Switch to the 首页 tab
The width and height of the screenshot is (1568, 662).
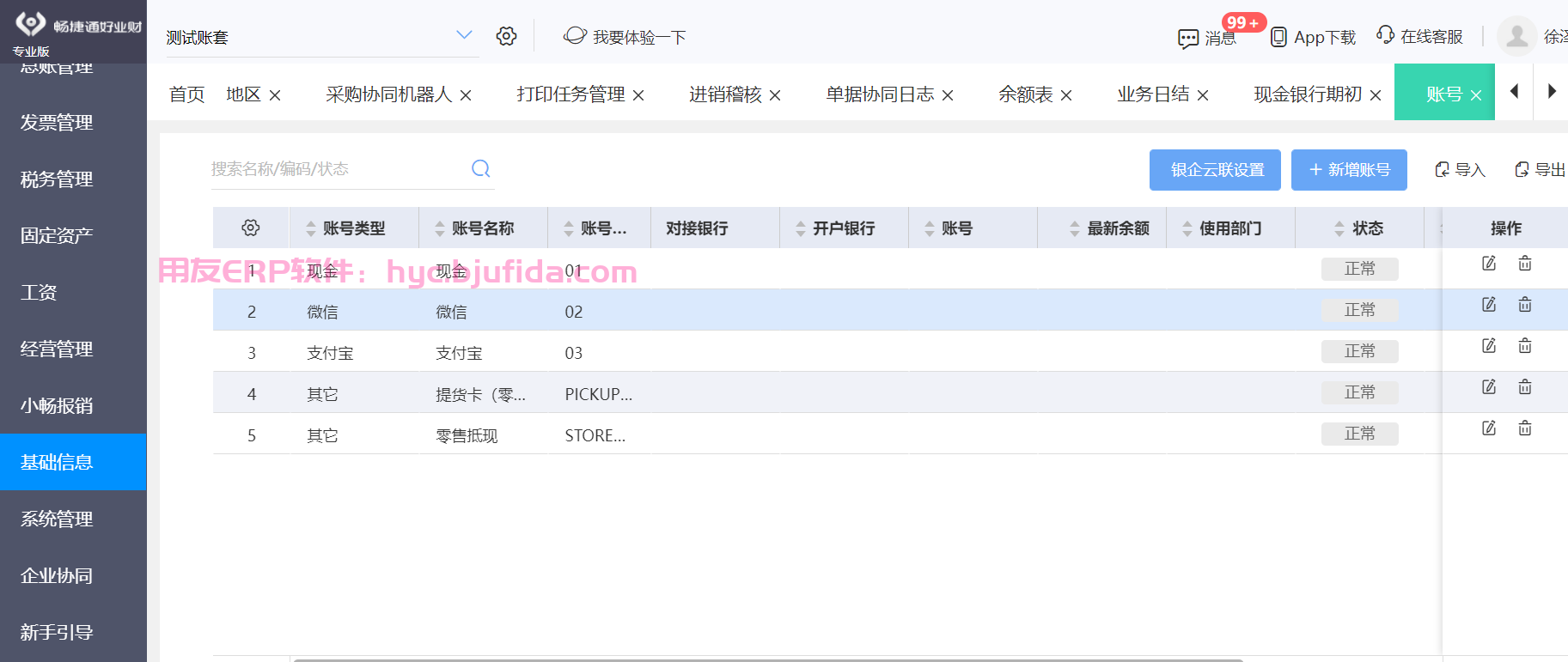coord(186,94)
